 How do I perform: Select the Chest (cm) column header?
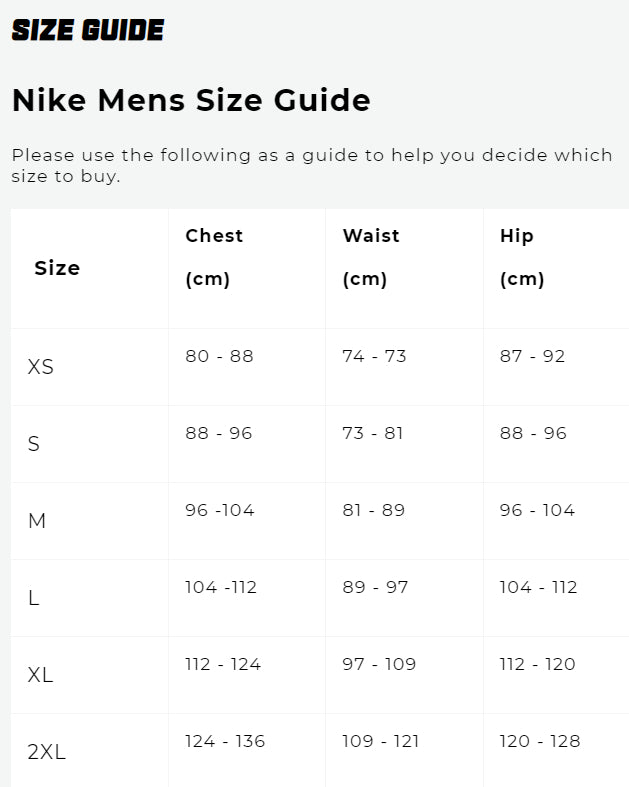click(214, 257)
